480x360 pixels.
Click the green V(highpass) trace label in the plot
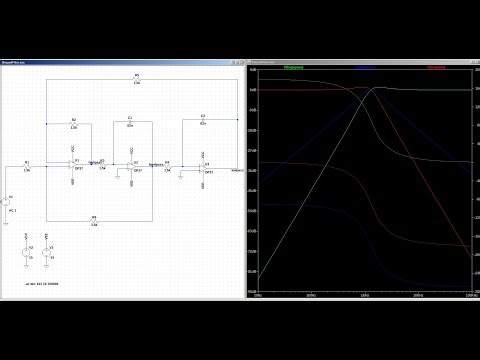click(x=294, y=67)
